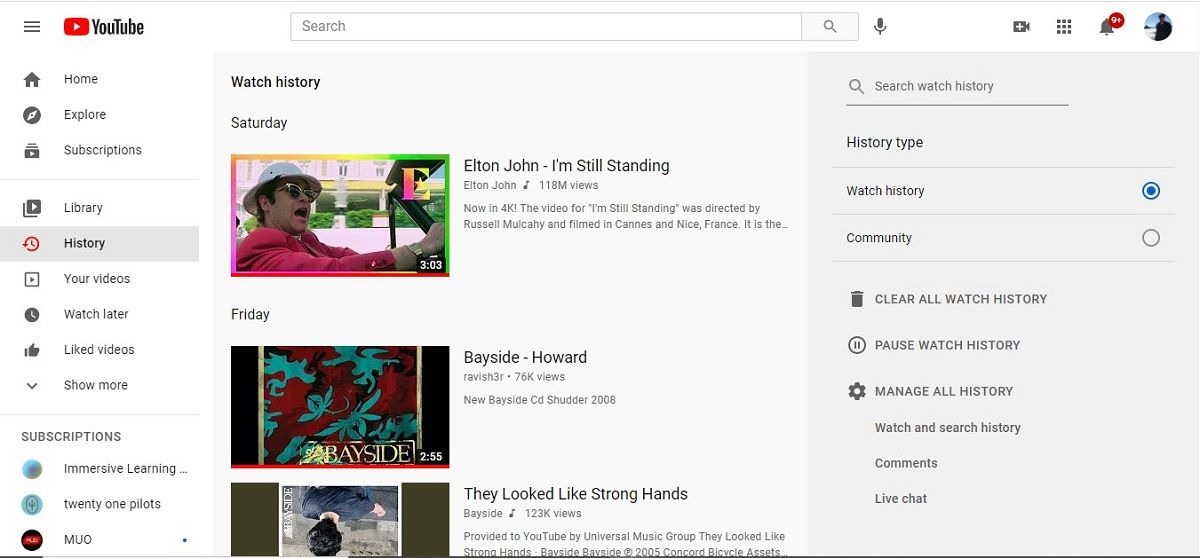Click the Home house icon

tap(32, 79)
